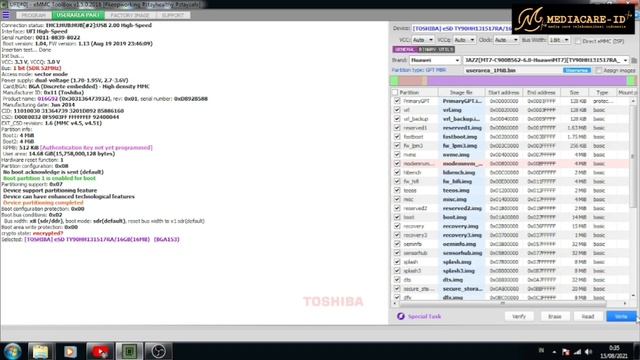
Task: Click the purple partition map segment
Action: click(x=527, y=80)
